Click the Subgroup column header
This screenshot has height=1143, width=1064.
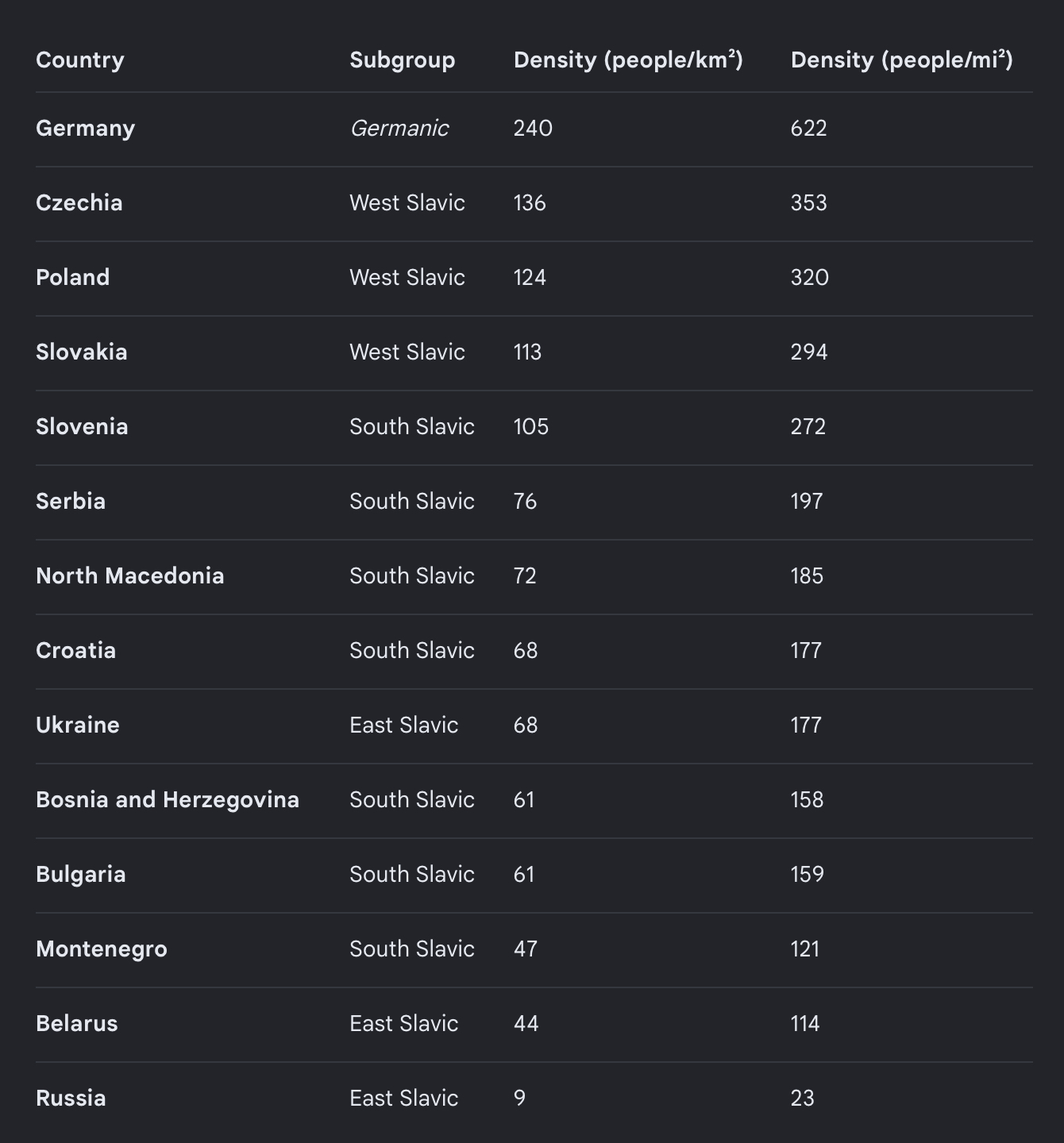click(403, 60)
